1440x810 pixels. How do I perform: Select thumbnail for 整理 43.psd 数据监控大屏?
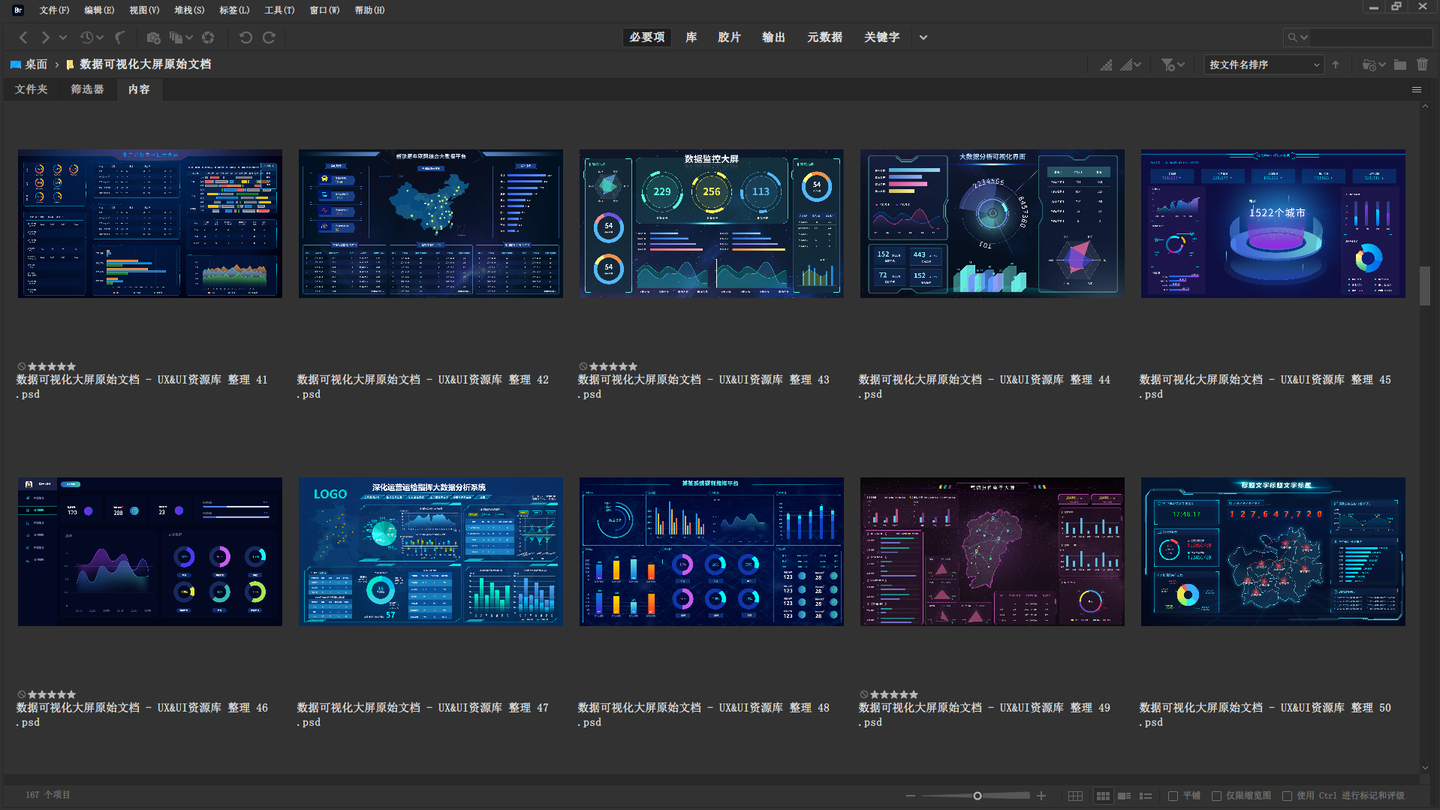(711, 224)
